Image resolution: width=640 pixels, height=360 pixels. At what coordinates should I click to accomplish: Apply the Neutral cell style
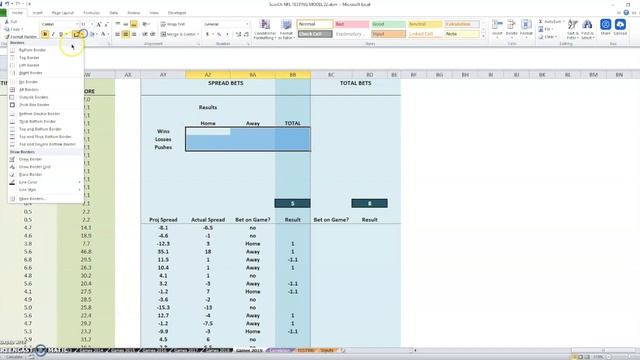tap(425, 24)
